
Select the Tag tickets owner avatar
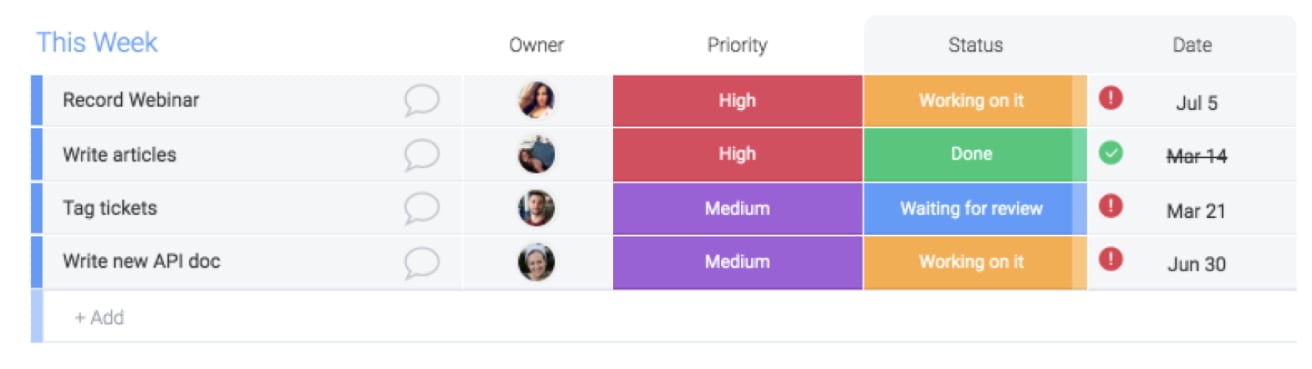[x=536, y=208]
